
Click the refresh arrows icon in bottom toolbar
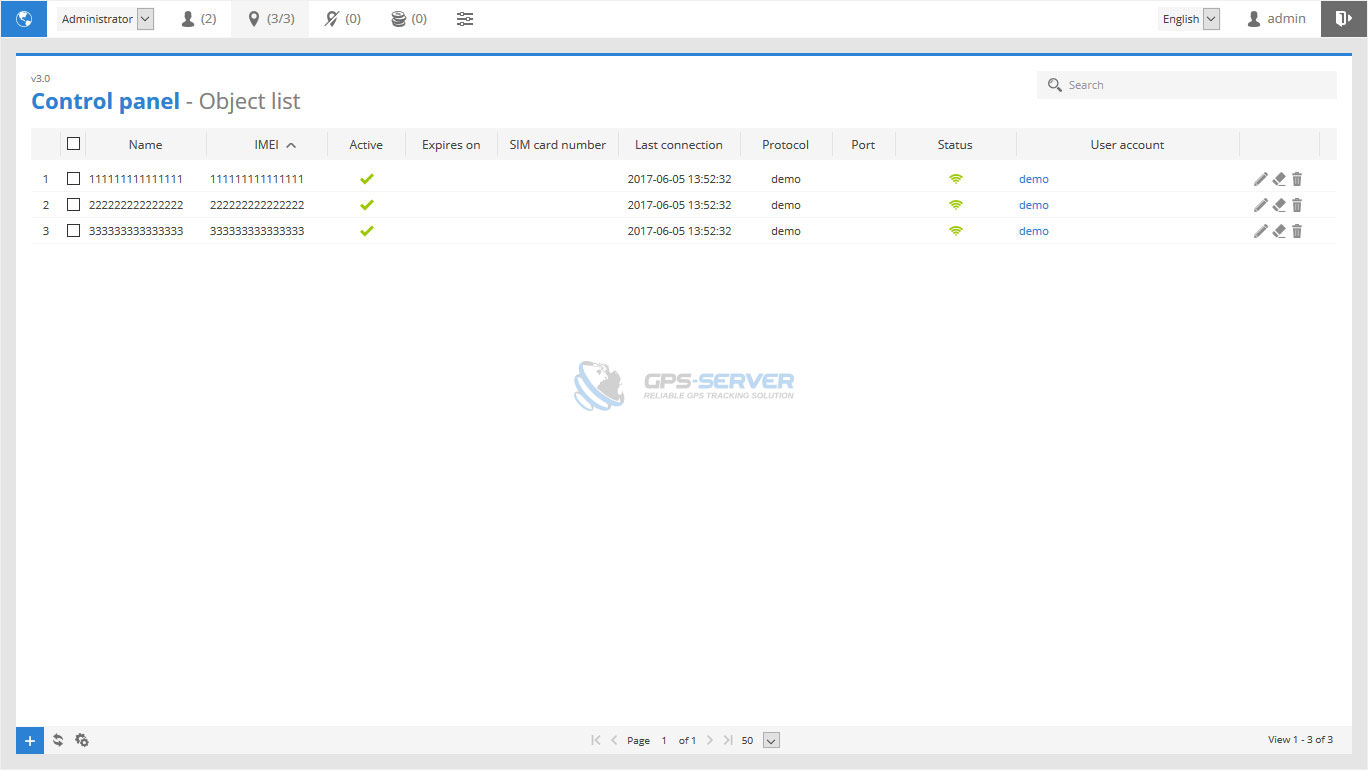click(58, 741)
